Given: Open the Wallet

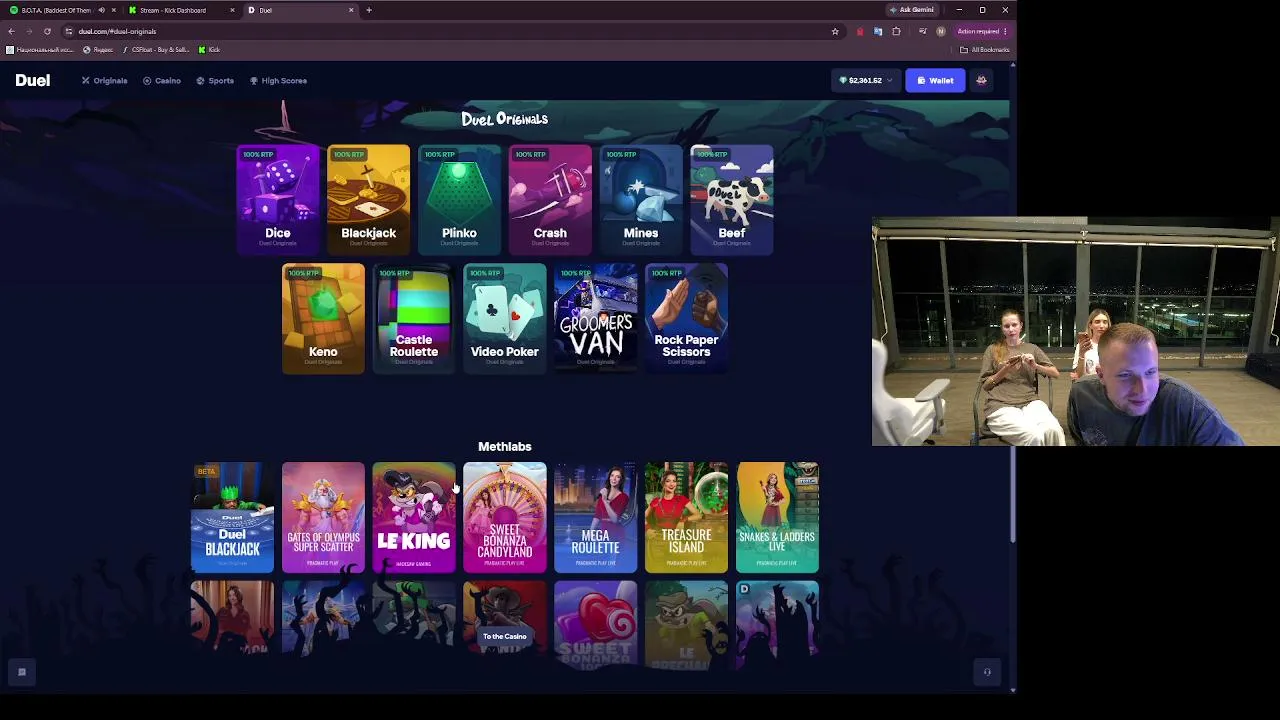Looking at the screenshot, I should point(935,80).
